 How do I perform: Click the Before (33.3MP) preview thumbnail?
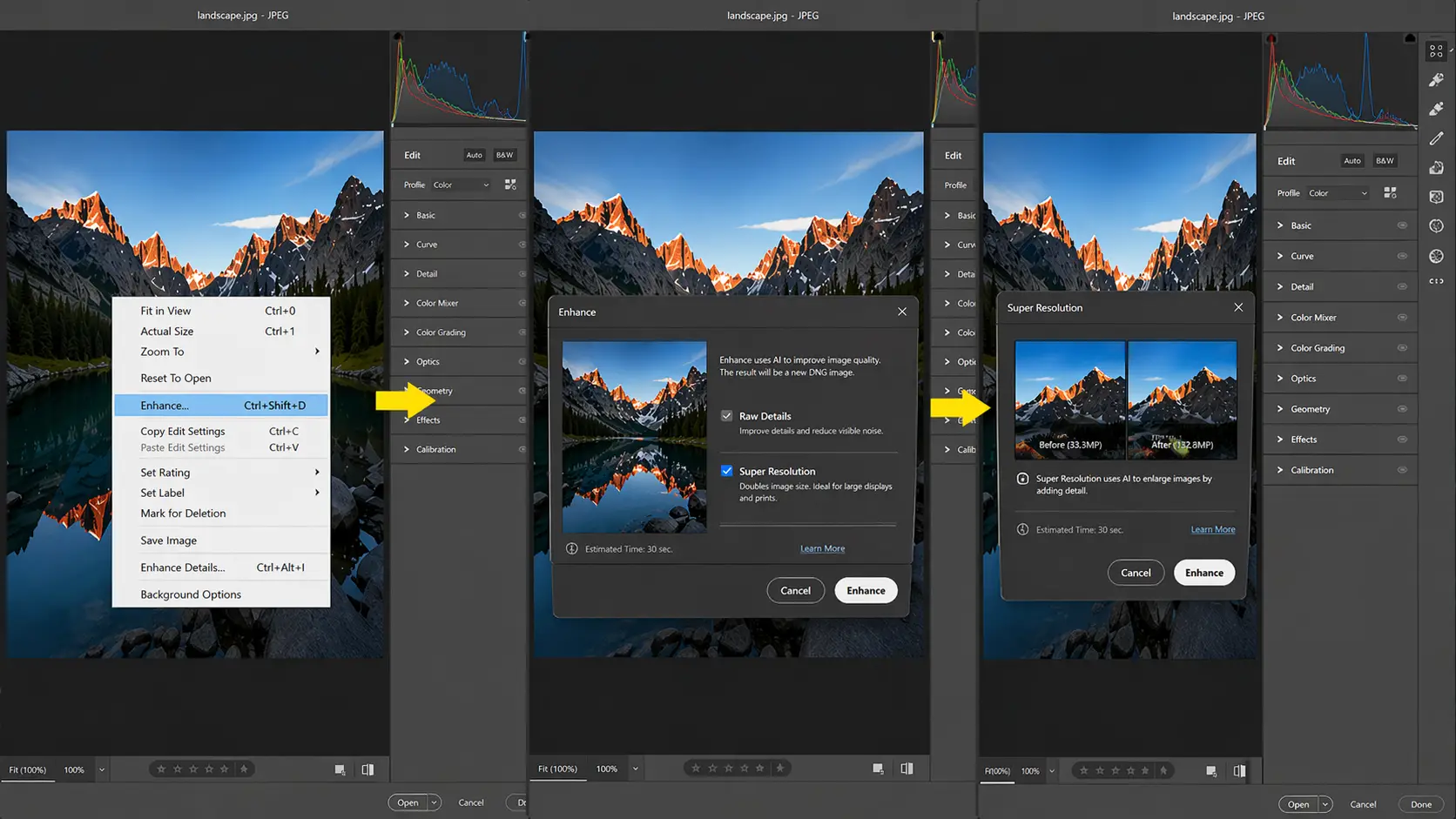[1070, 399]
